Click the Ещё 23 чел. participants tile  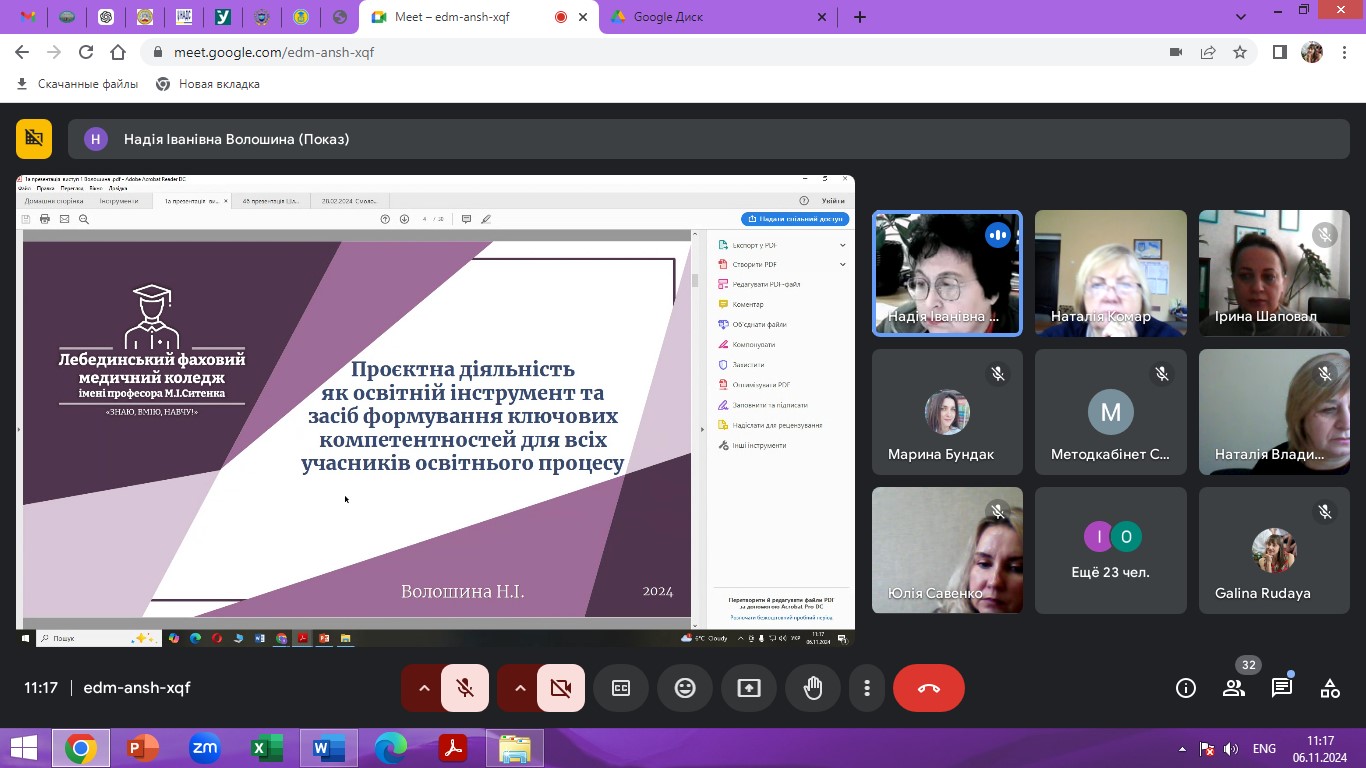point(1110,550)
